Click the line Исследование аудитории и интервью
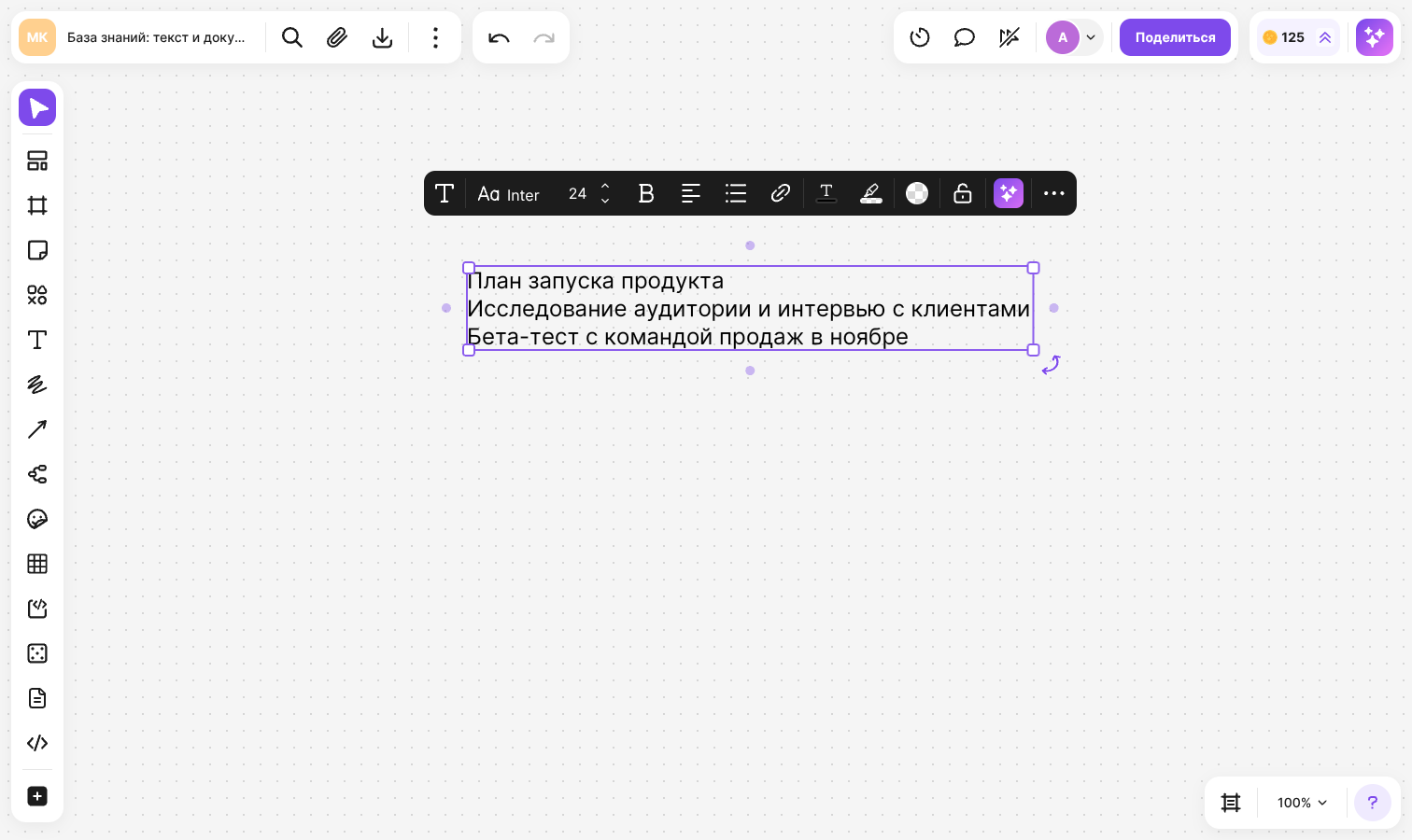The height and width of the screenshot is (840, 1412). point(749,309)
